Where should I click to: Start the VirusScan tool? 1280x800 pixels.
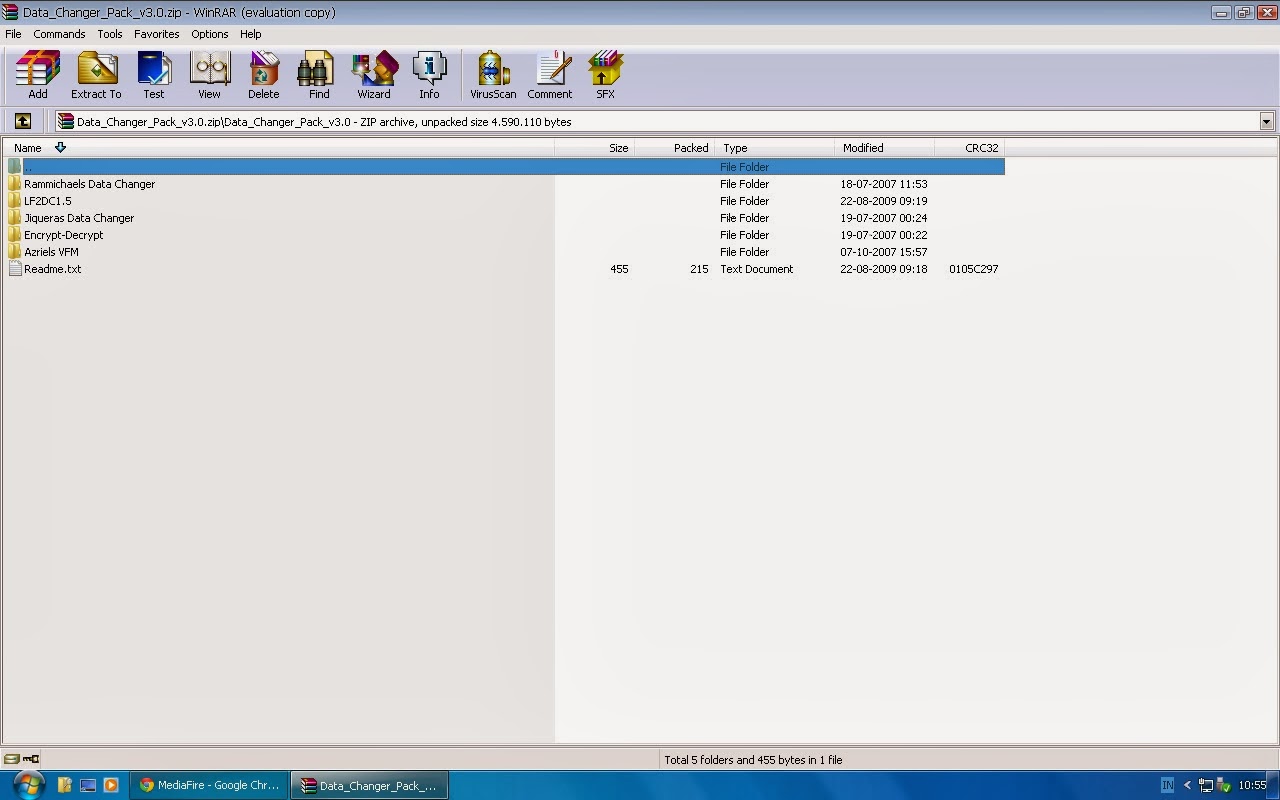(x=493, y=76)
